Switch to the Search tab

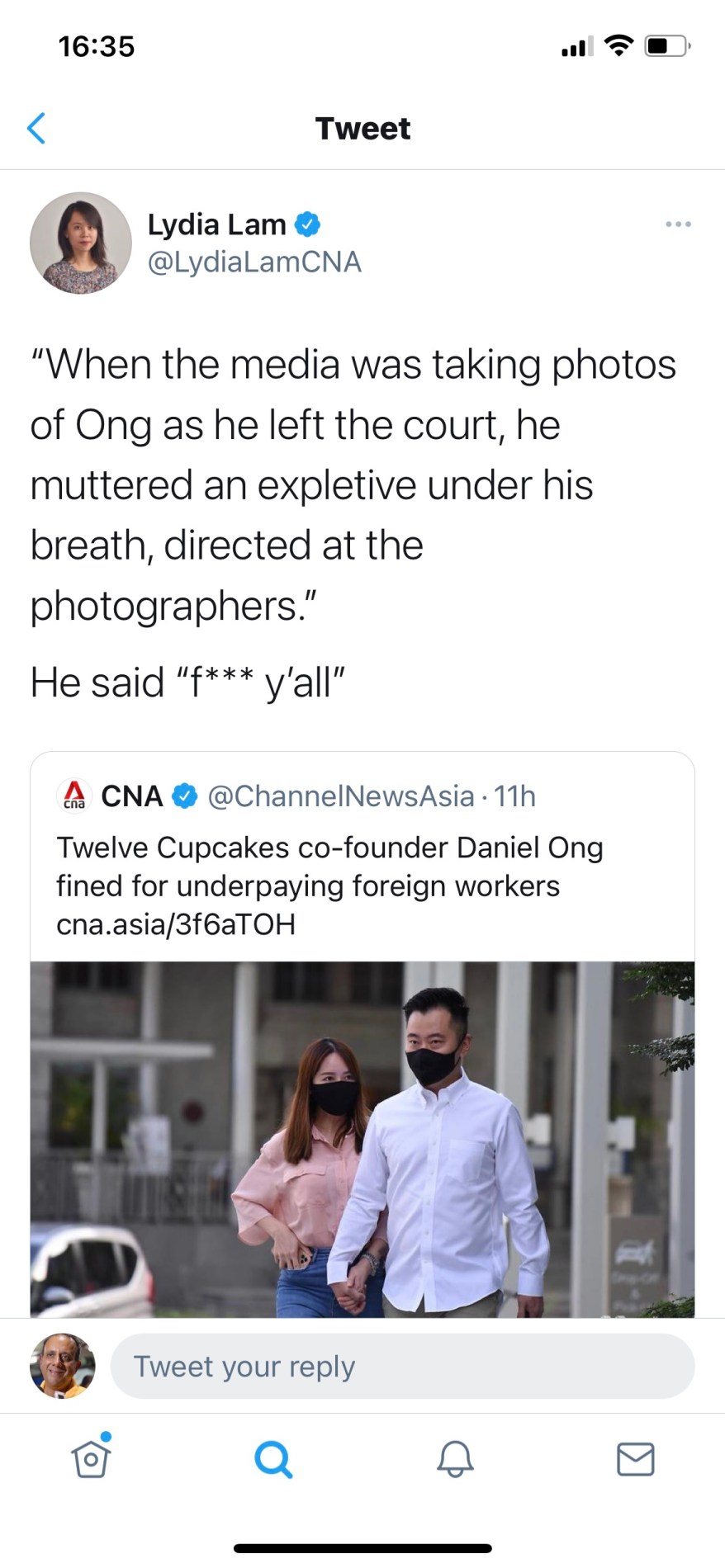coord(273,1458)
